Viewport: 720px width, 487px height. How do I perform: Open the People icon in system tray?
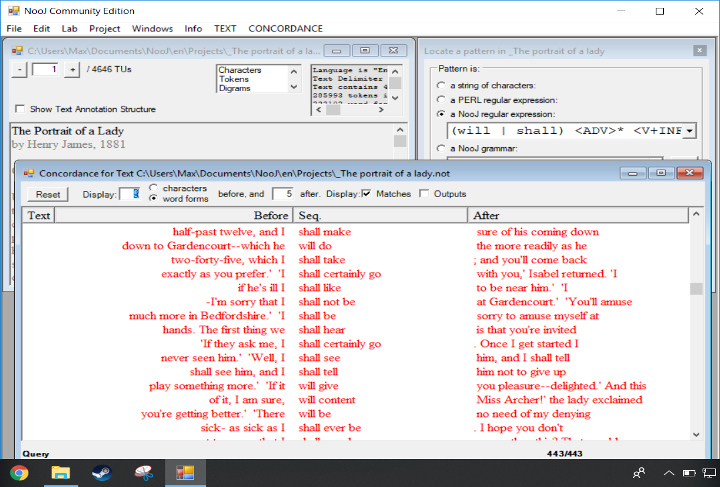pos(639,472)
